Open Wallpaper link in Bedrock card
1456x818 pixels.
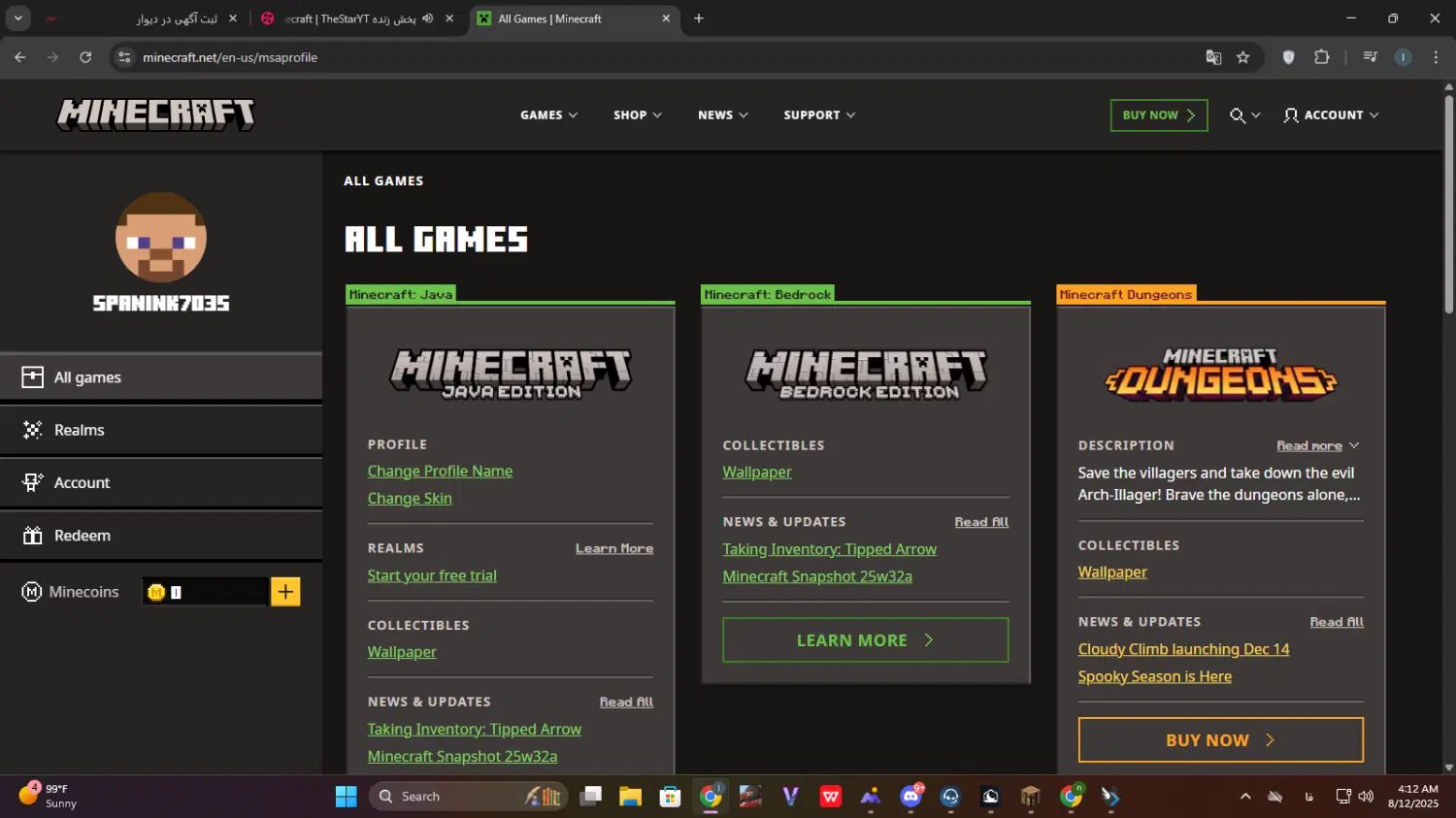coord(757,473)
